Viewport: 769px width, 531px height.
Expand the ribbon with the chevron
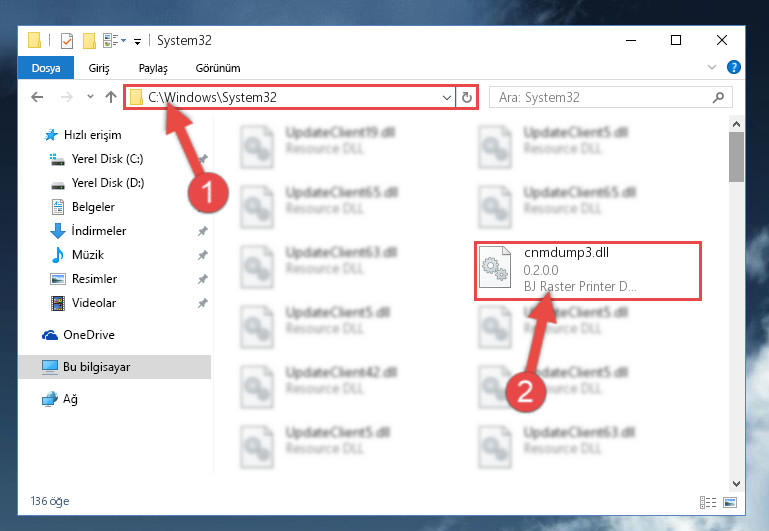pyautogui.click(x=712, y=67)
